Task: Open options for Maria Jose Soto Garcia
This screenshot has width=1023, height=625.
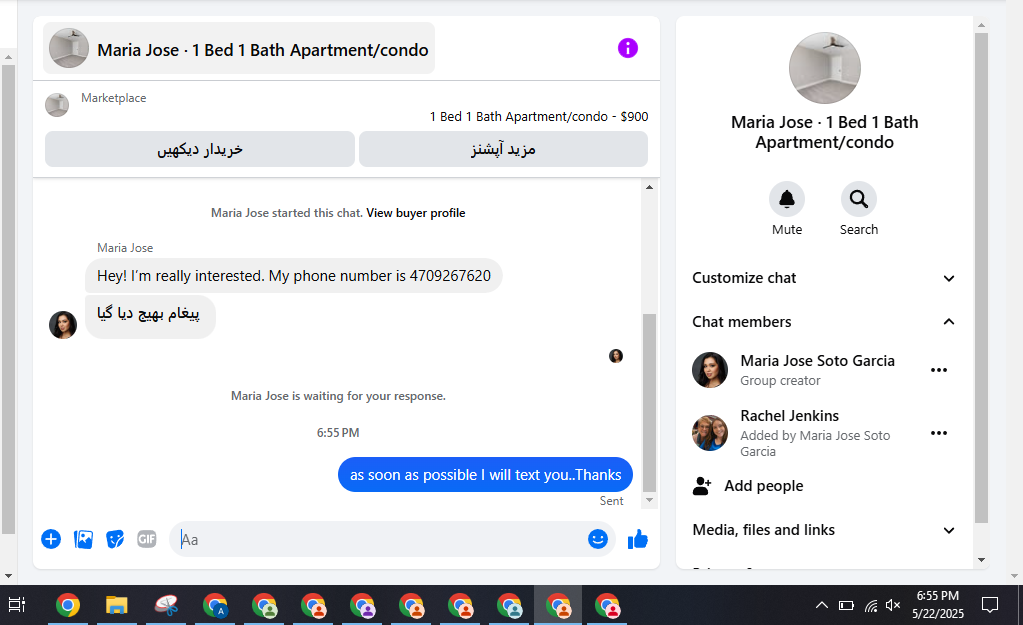Action: [x=939, y=370]
